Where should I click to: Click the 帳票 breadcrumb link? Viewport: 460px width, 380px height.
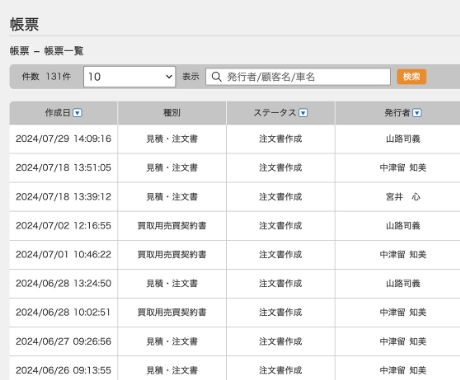click(x=19, y=51)
